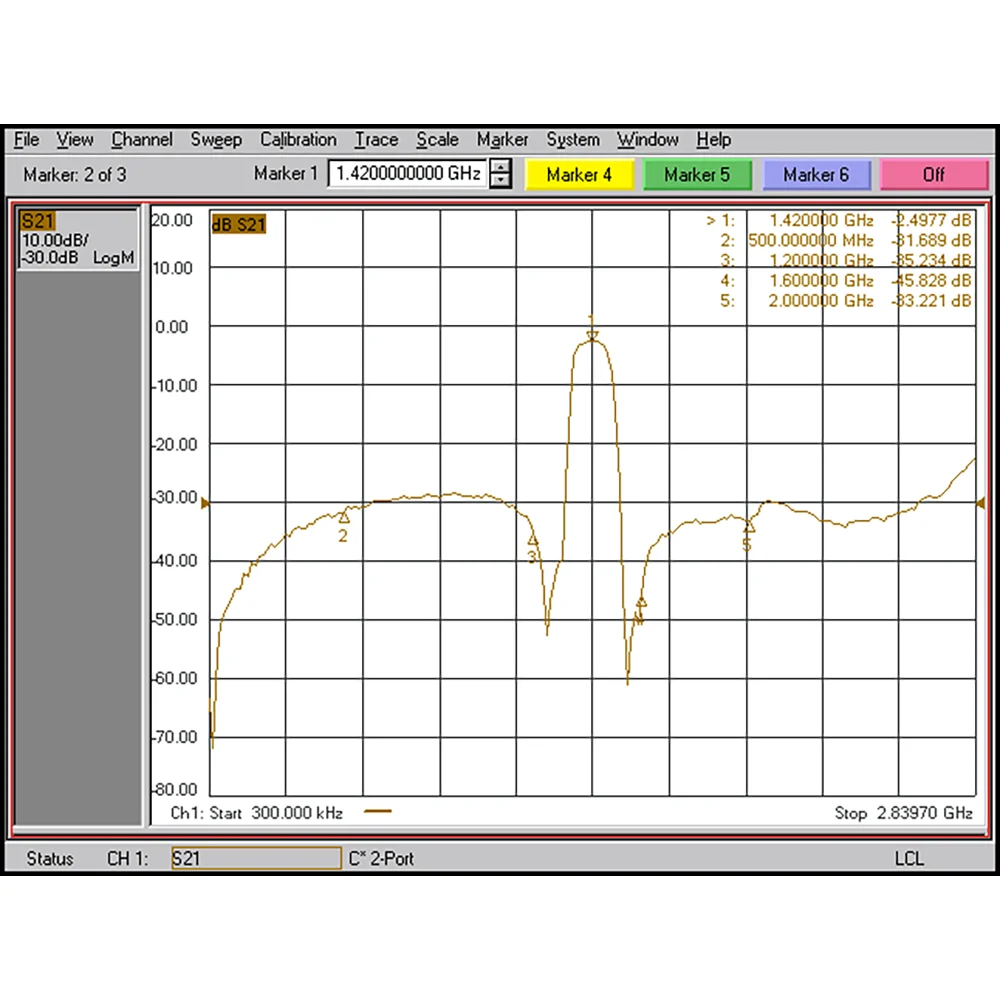Click marker 2 readout '500.000000 MHz'
Viewport: 1000px width, 1000px height.
811,240
